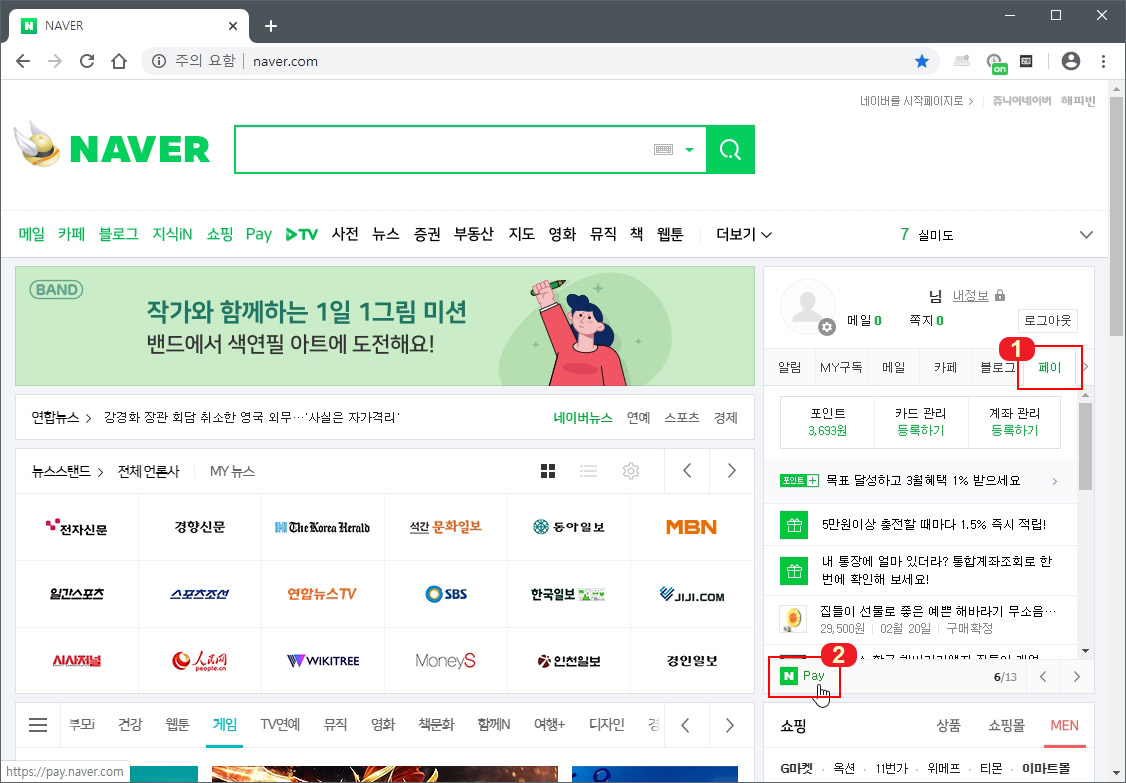Select TV연예 topic tab
The width and height of the screenshot is (1126, 783).
(x=280, y=724)
